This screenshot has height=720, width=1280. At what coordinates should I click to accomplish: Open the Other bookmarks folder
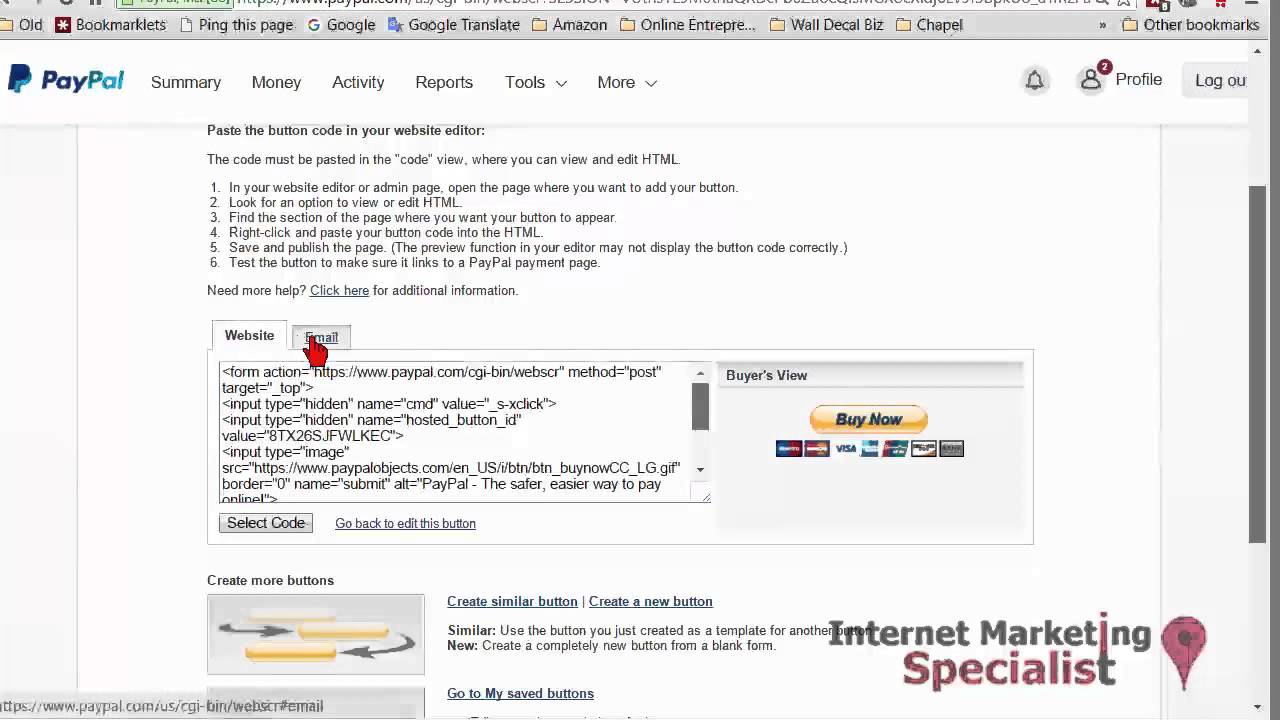(1190, 24)
